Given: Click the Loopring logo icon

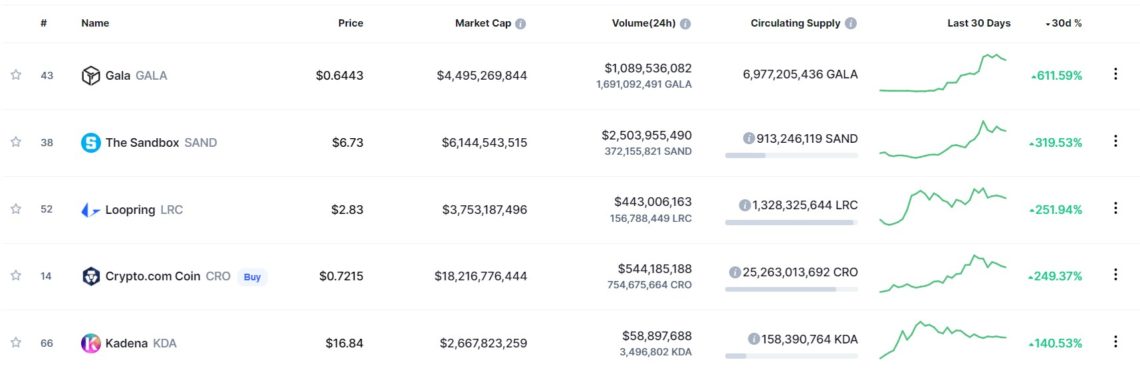Looking at the screenshot, I should point(91,210).
